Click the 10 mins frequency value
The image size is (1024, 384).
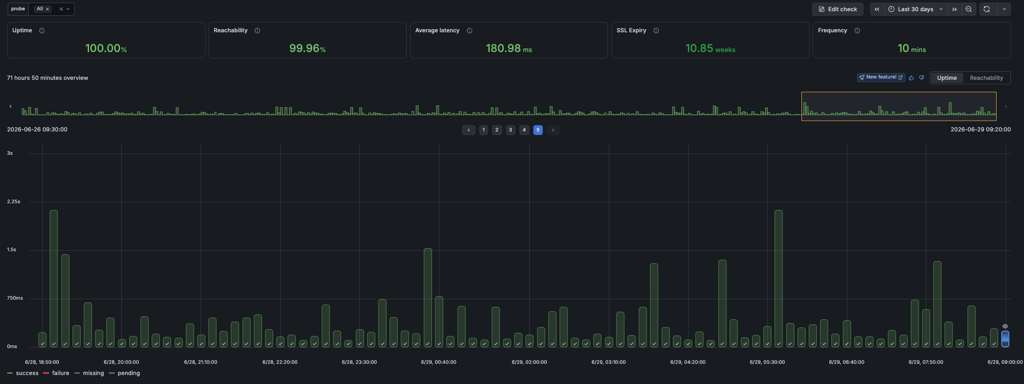pyautogui.click(x=912, y=48)
